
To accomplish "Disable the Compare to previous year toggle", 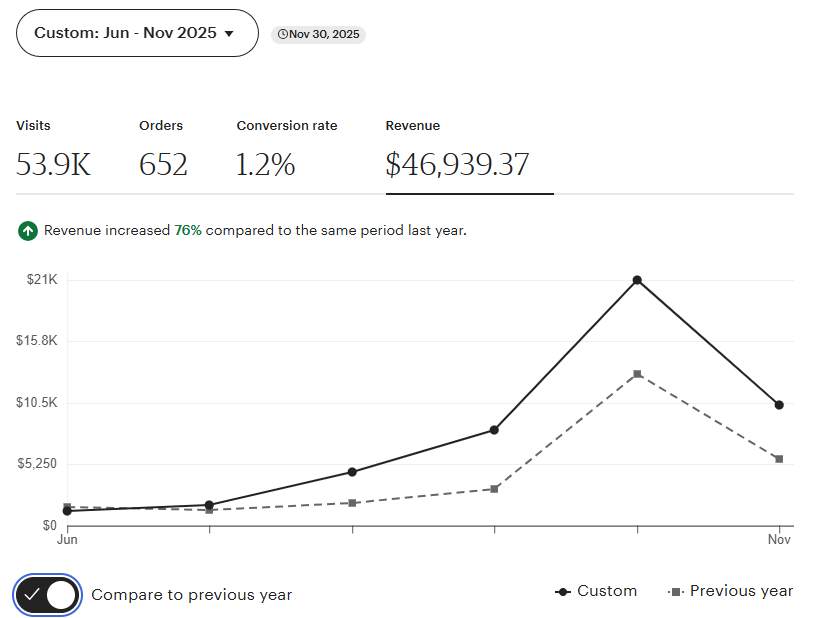I will point(46,594).
